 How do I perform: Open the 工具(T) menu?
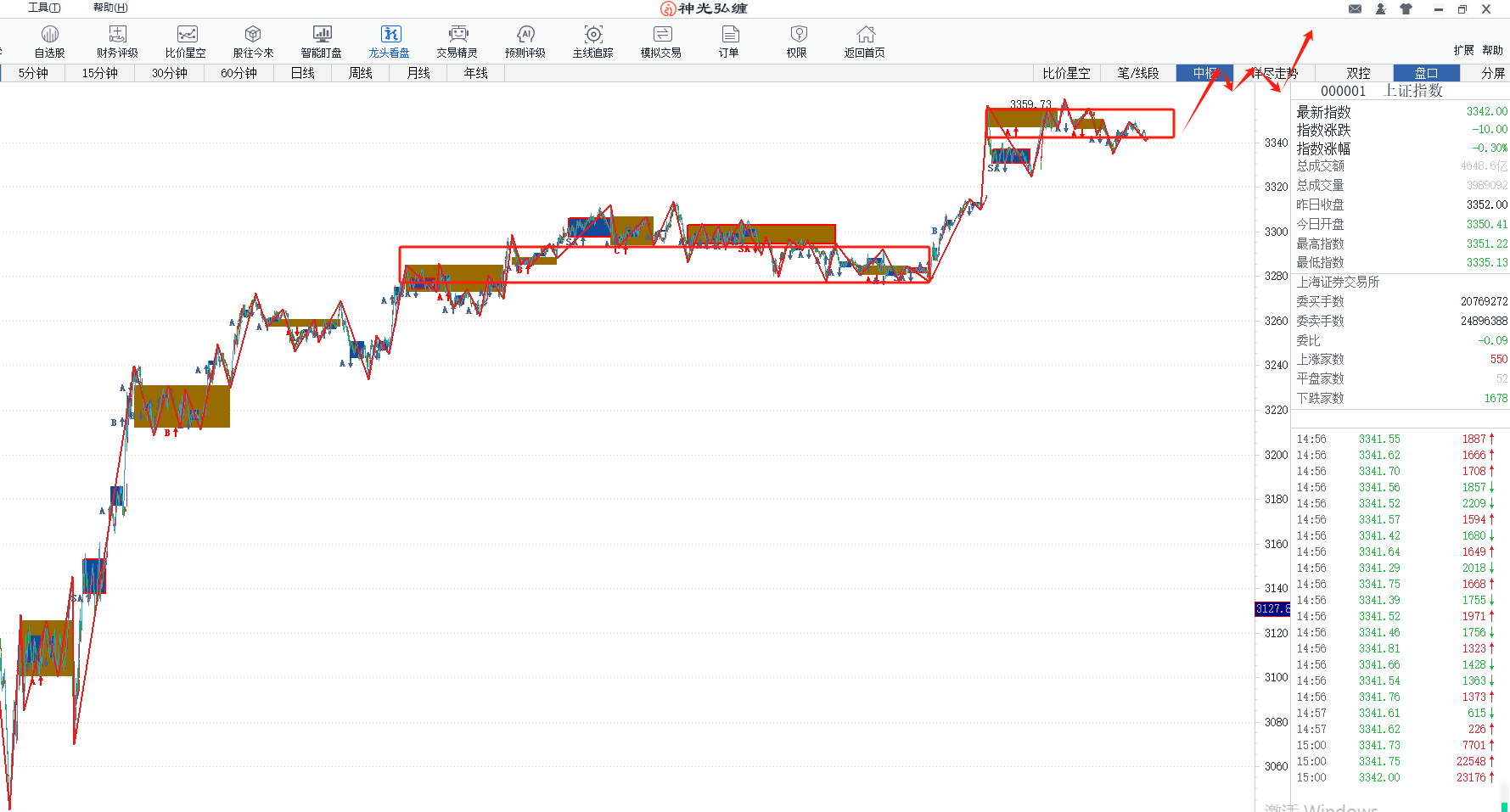pyautogui.click(x=44, y=8)
